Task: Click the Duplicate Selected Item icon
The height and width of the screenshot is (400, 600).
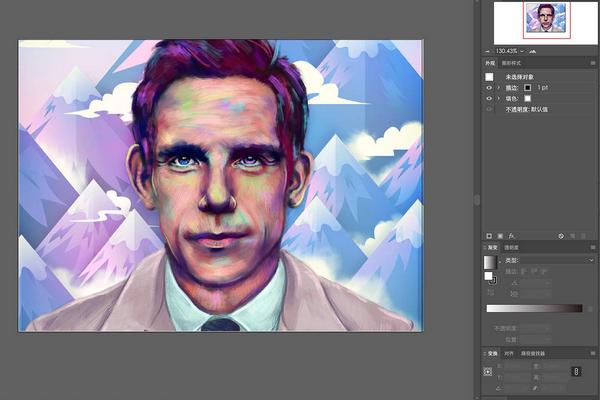Action: [572, 236]
